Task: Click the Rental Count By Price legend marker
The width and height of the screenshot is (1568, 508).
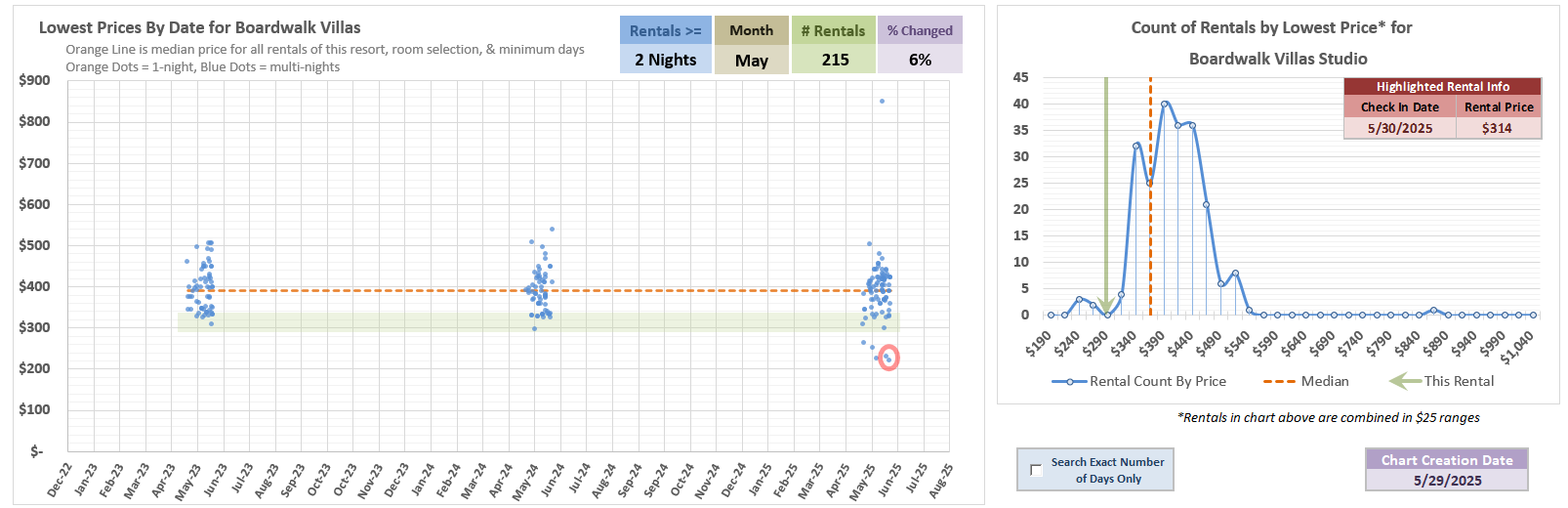Action: 1069,381
